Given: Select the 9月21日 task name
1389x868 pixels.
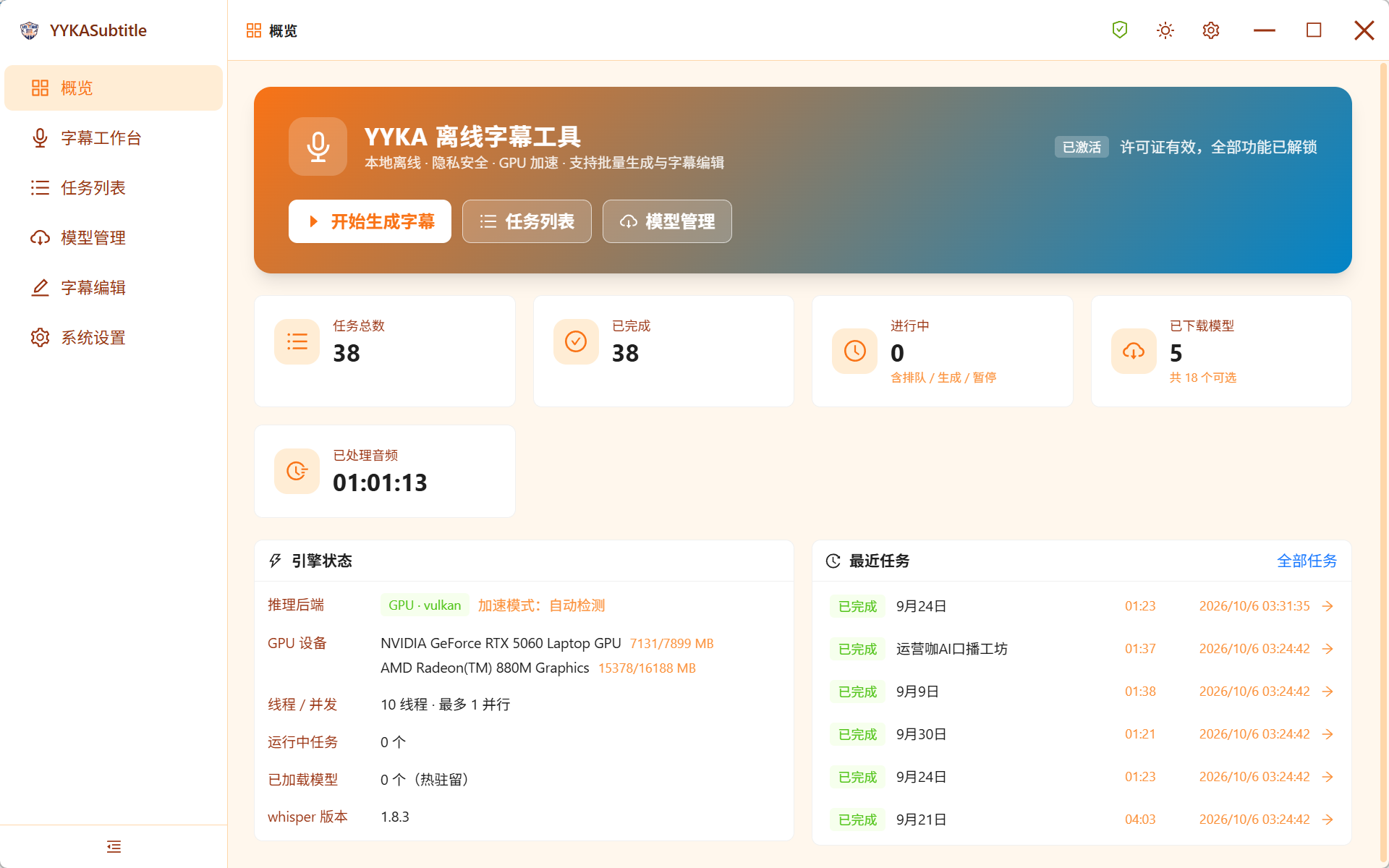Looking at the screenshot, I should (921, 820).
